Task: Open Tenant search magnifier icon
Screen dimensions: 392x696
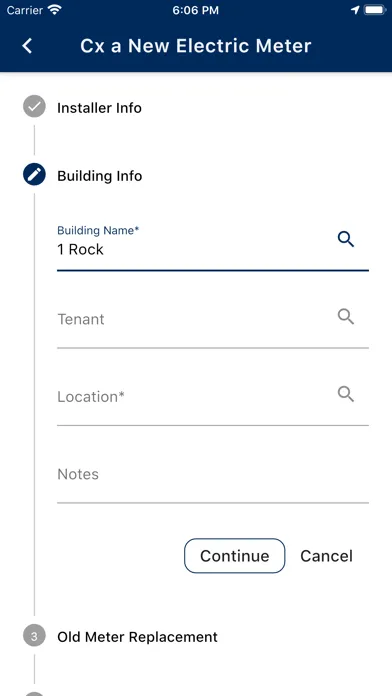Action: (x=346, y=316)
